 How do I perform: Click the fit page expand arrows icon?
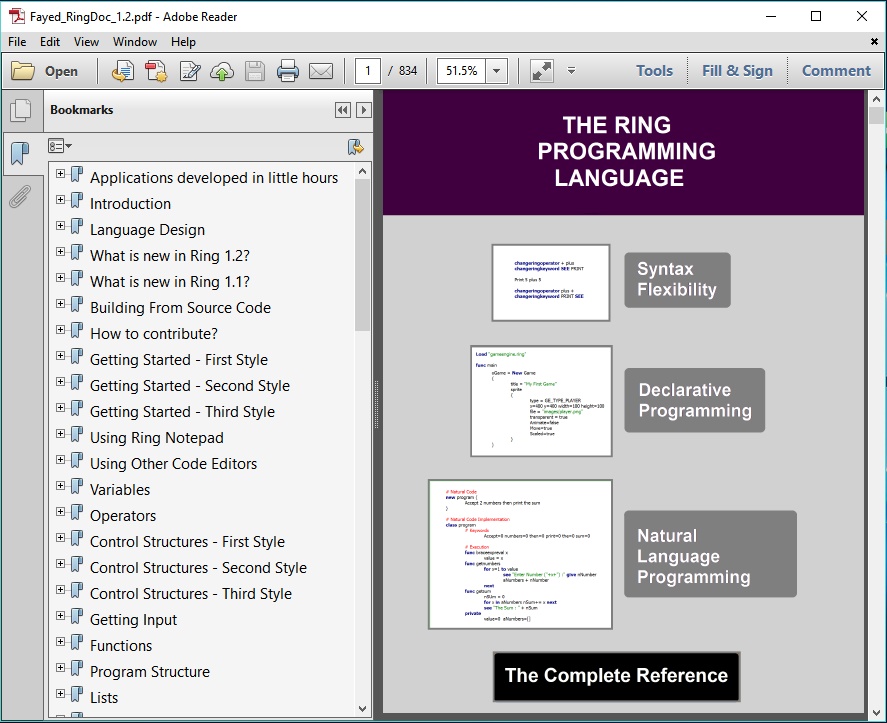pyautogui.click(x=541, y=71)
